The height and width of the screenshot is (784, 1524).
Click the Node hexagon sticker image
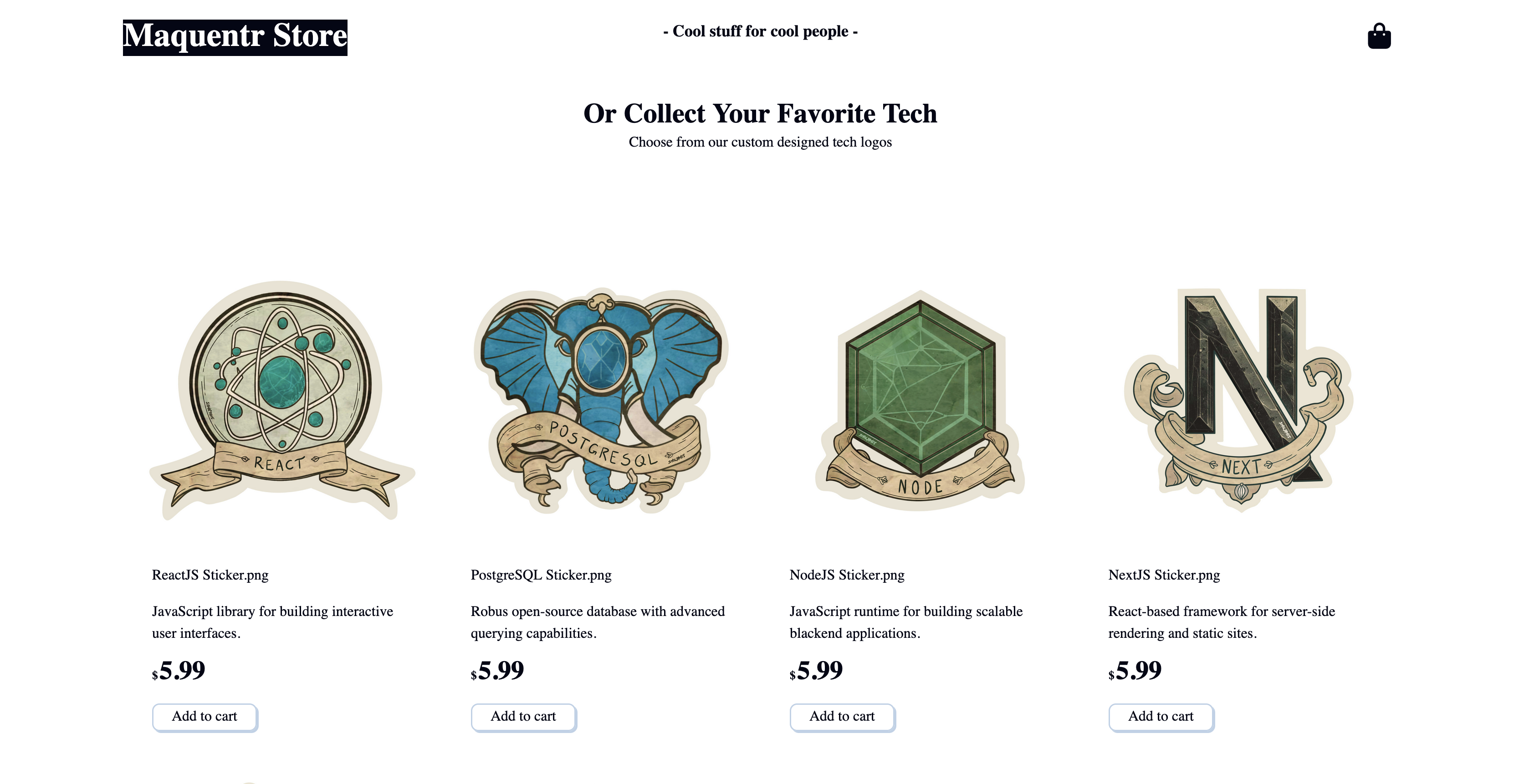920,400
